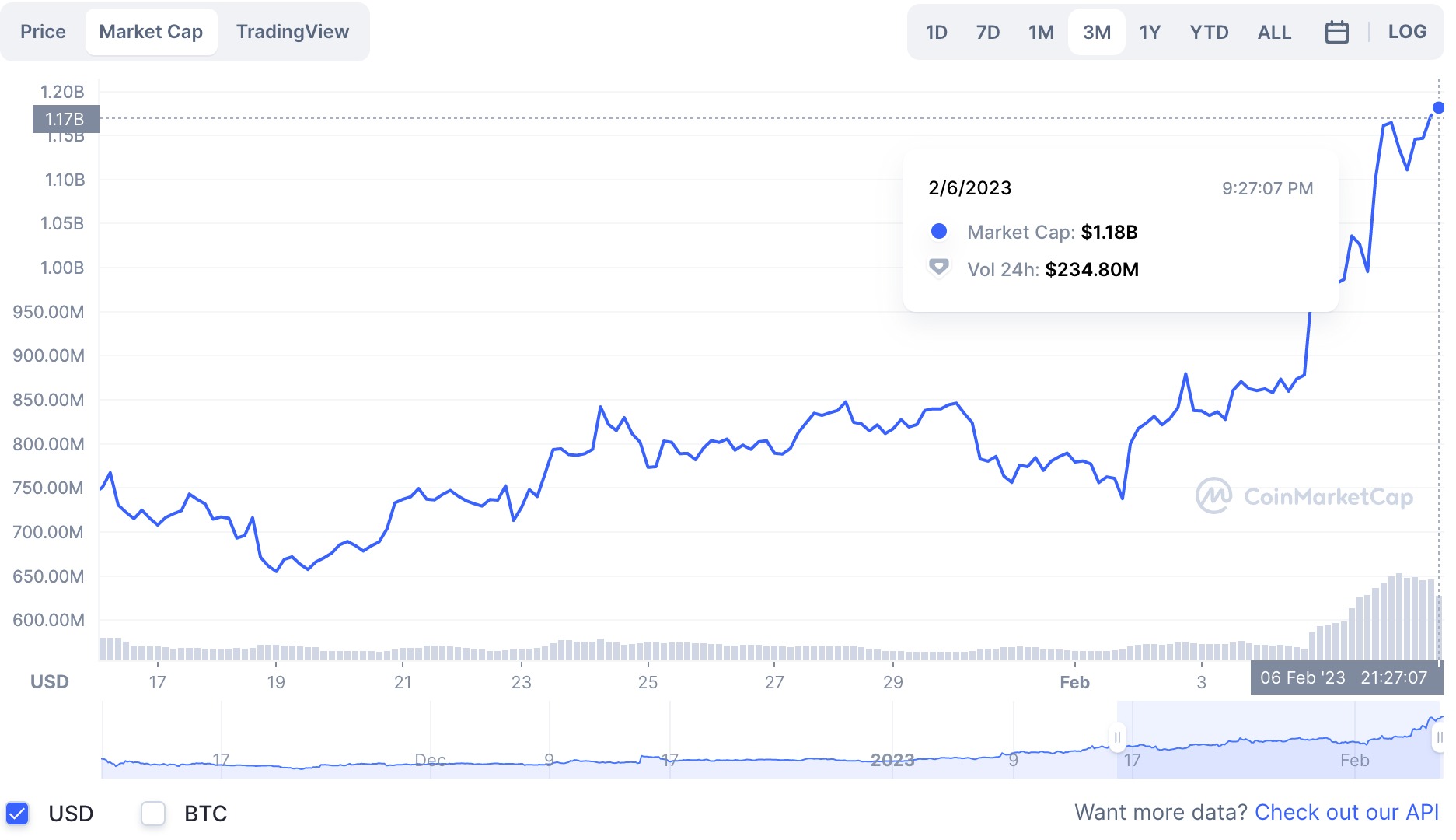
Task: Switch to the Price tab
Action: click(x=43, y=32)
